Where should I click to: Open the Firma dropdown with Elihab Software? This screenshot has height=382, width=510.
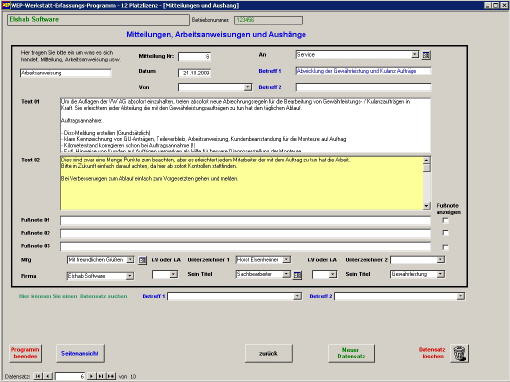click(x=130, y=276)
